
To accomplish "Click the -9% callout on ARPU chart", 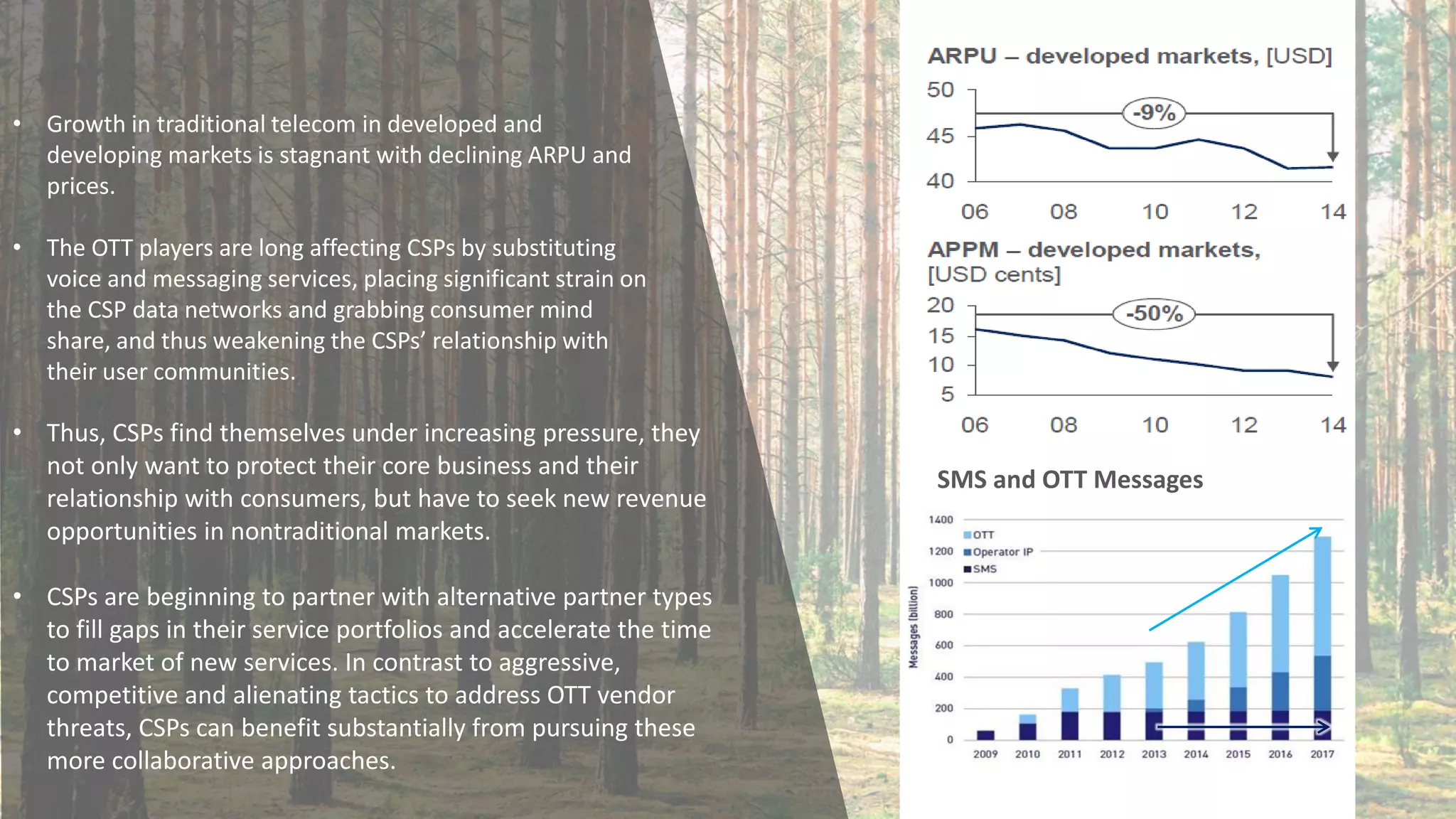I will [1153, 113].
